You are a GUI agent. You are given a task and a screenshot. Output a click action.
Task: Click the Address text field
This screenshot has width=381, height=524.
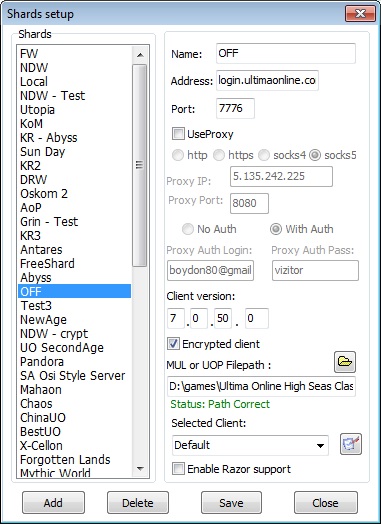pyautogui.click(x=267, y=80)
